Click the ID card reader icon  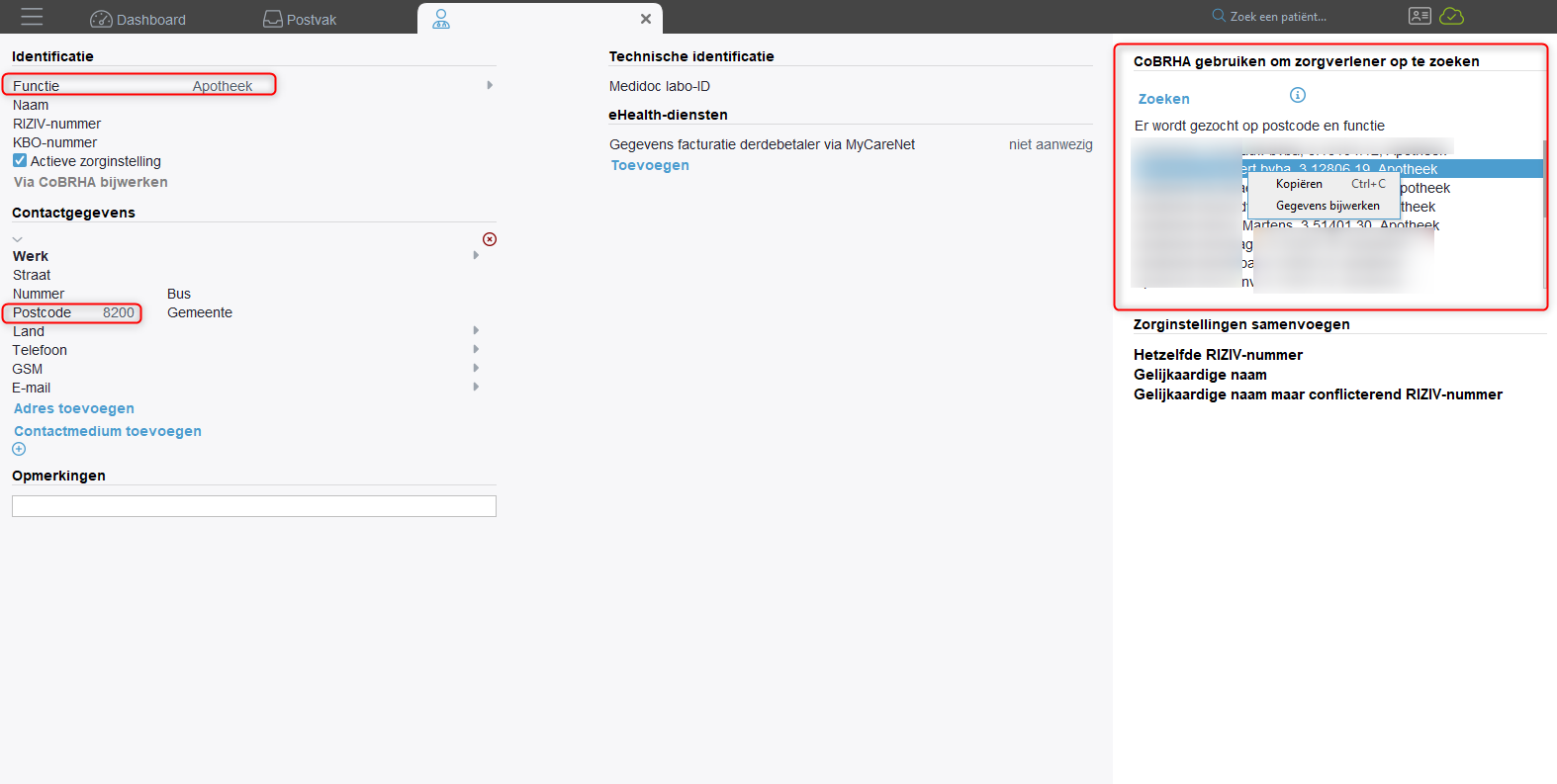[1420, 16]
